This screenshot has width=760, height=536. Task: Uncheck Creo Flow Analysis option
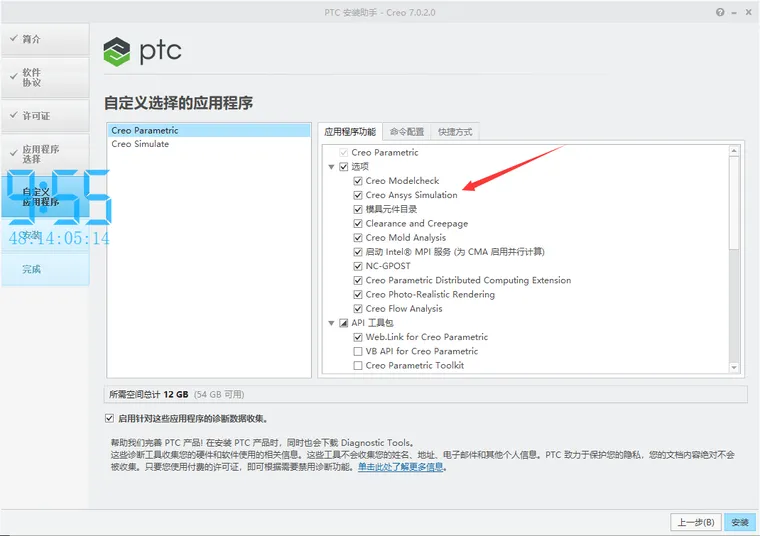[358, 309]
